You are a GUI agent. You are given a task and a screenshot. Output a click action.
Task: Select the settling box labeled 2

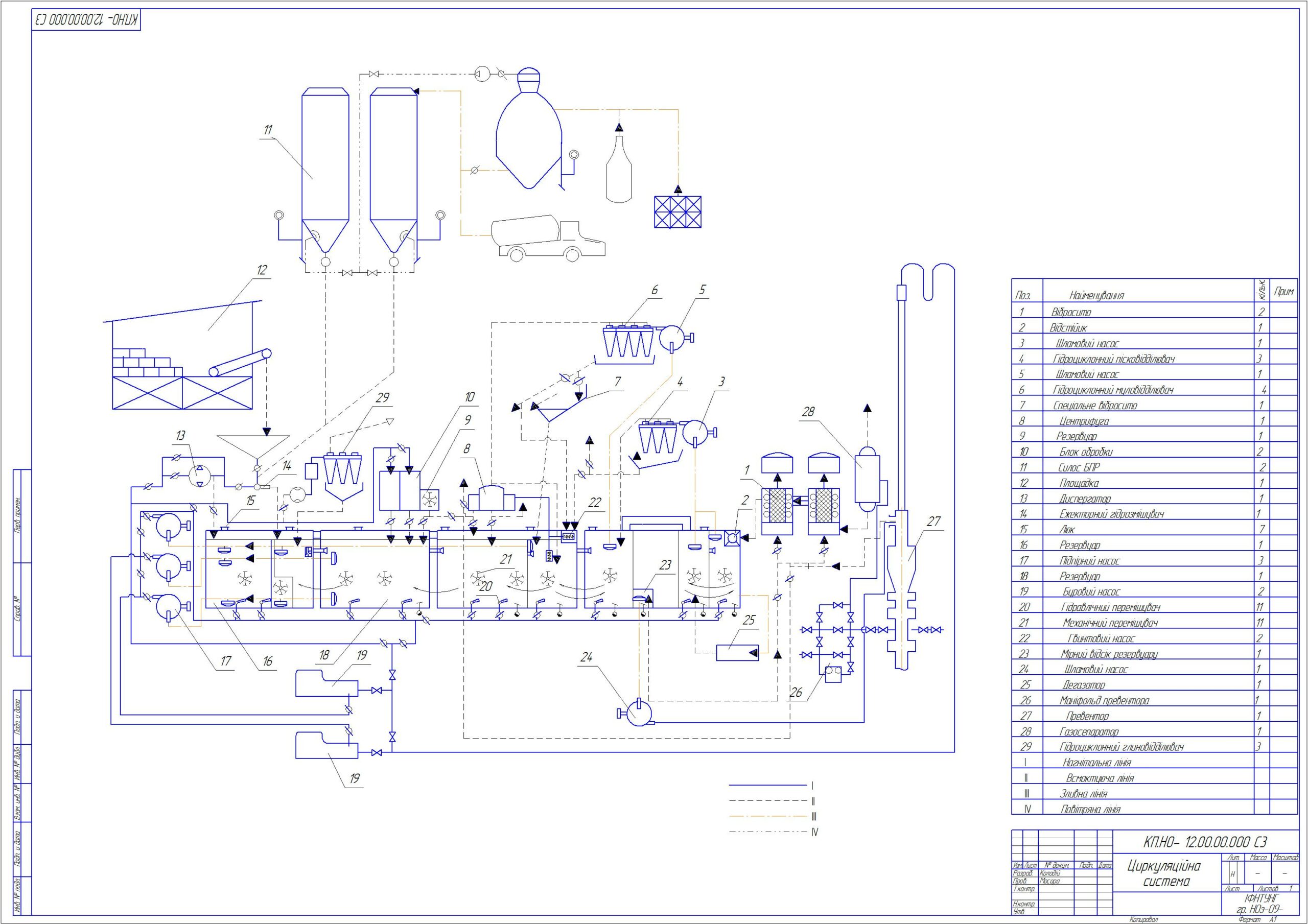pos(732,538)
